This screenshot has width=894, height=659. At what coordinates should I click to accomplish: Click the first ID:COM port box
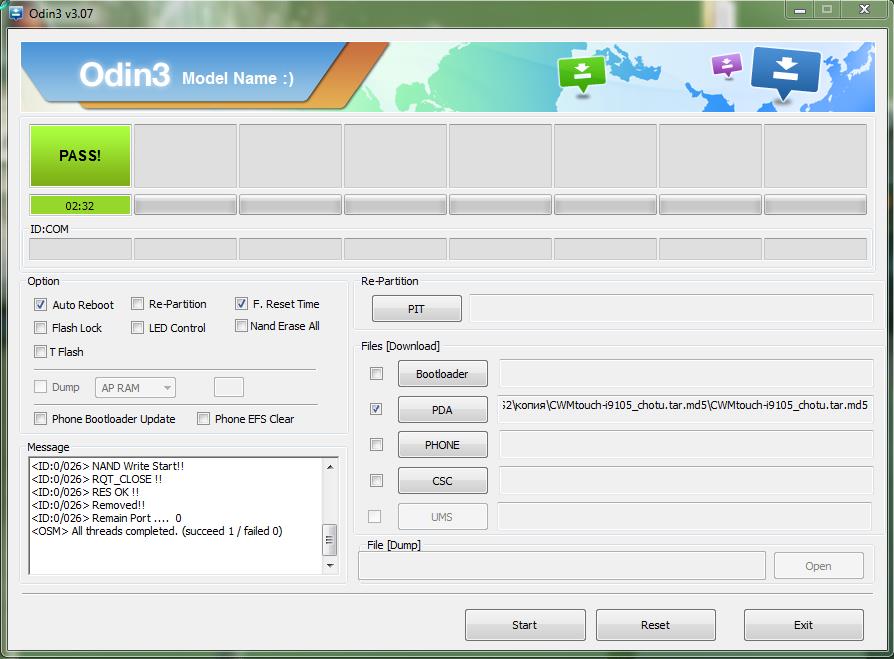click(x=80, y=249)
